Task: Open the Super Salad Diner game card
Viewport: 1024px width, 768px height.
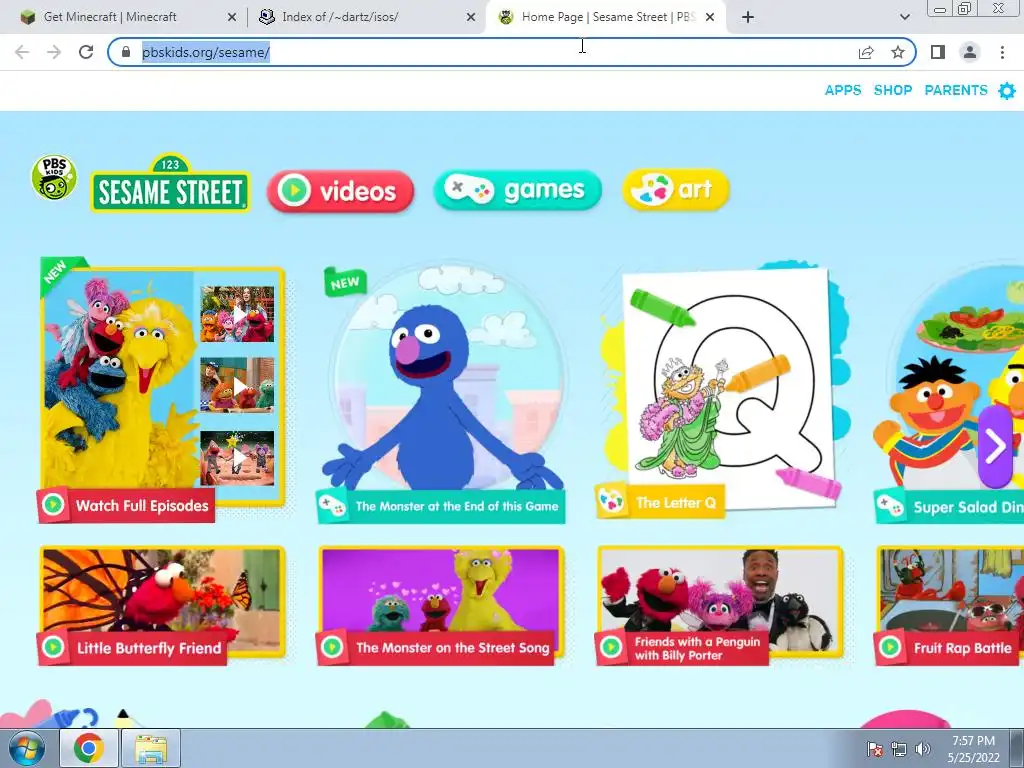Action: [949, 393]
